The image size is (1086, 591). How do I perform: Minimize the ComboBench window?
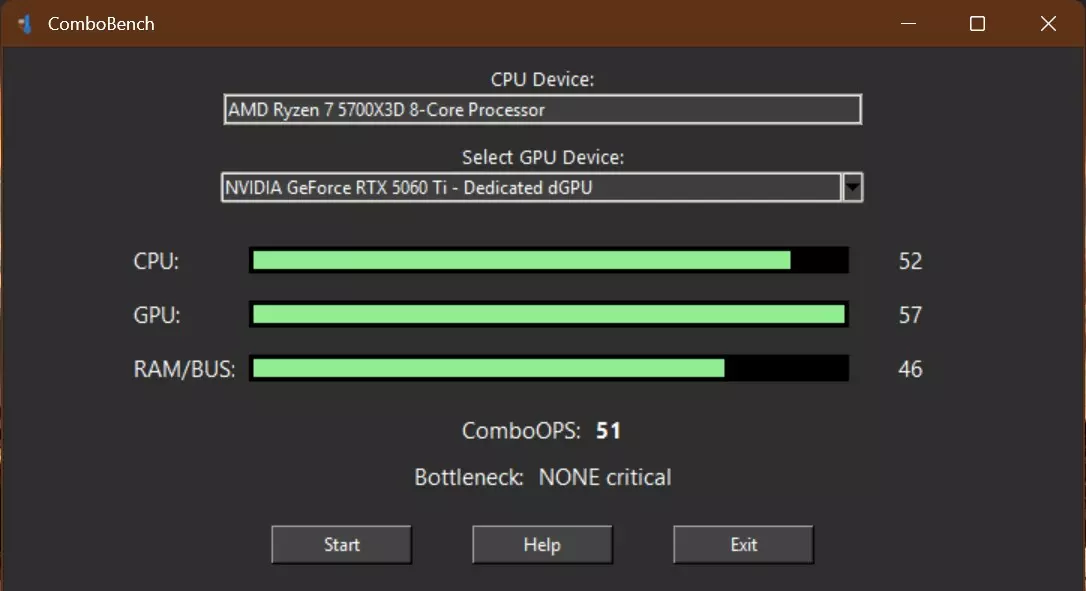(x=909, y=24)
